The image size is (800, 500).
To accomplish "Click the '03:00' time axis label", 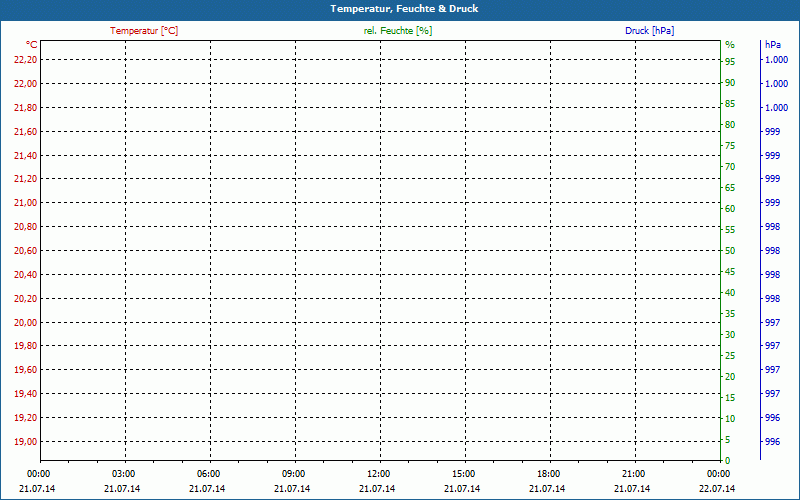I will (123, 474).
